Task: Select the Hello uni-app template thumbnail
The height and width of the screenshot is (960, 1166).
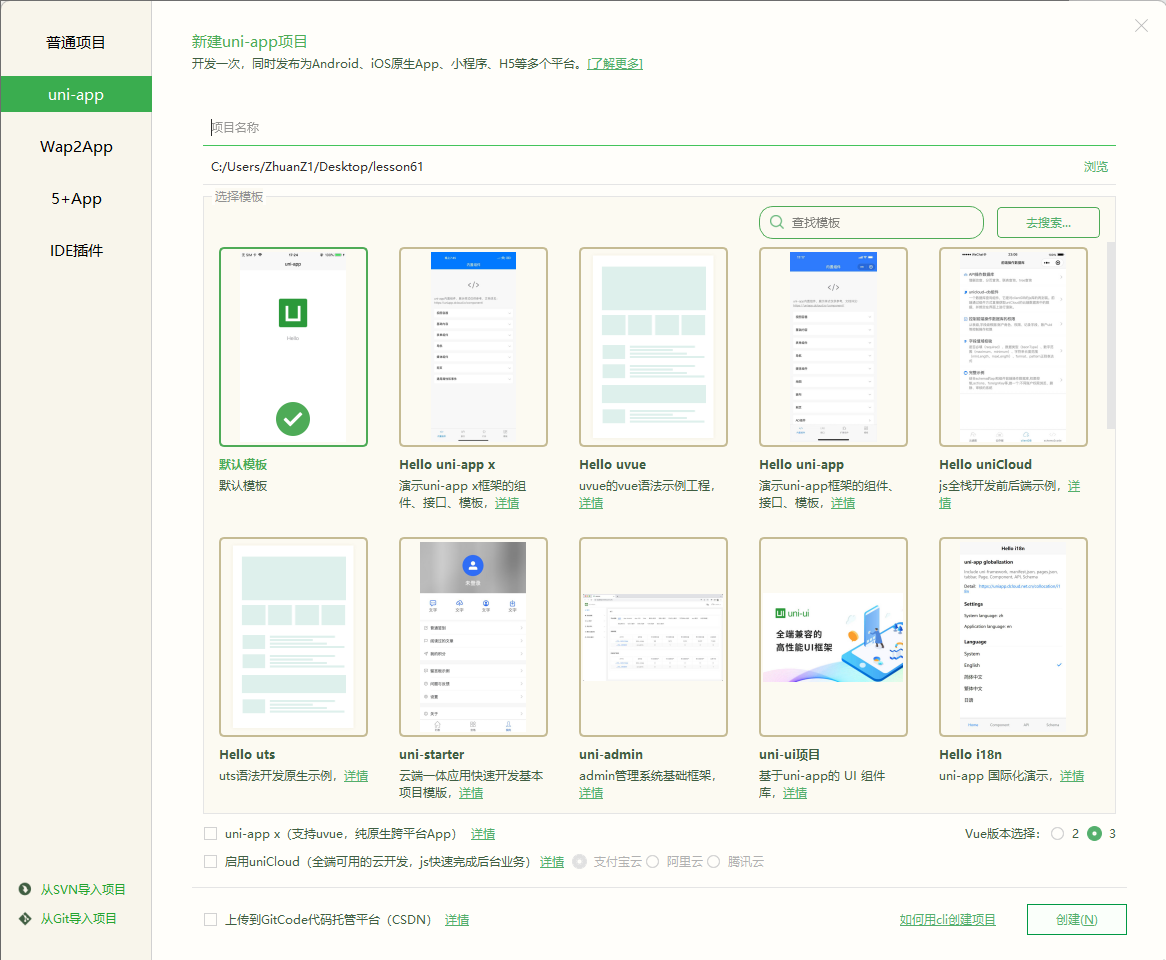Action: click(833, 347)
